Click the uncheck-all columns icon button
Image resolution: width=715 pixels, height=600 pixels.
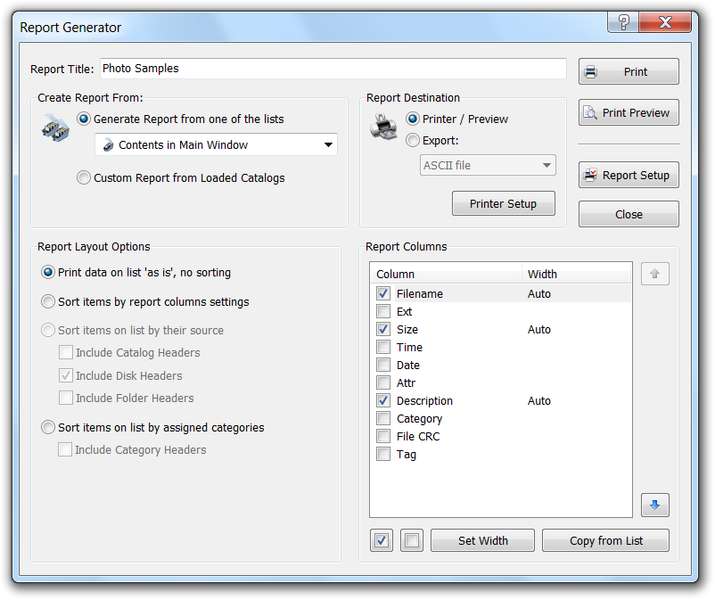click(411, 541)
